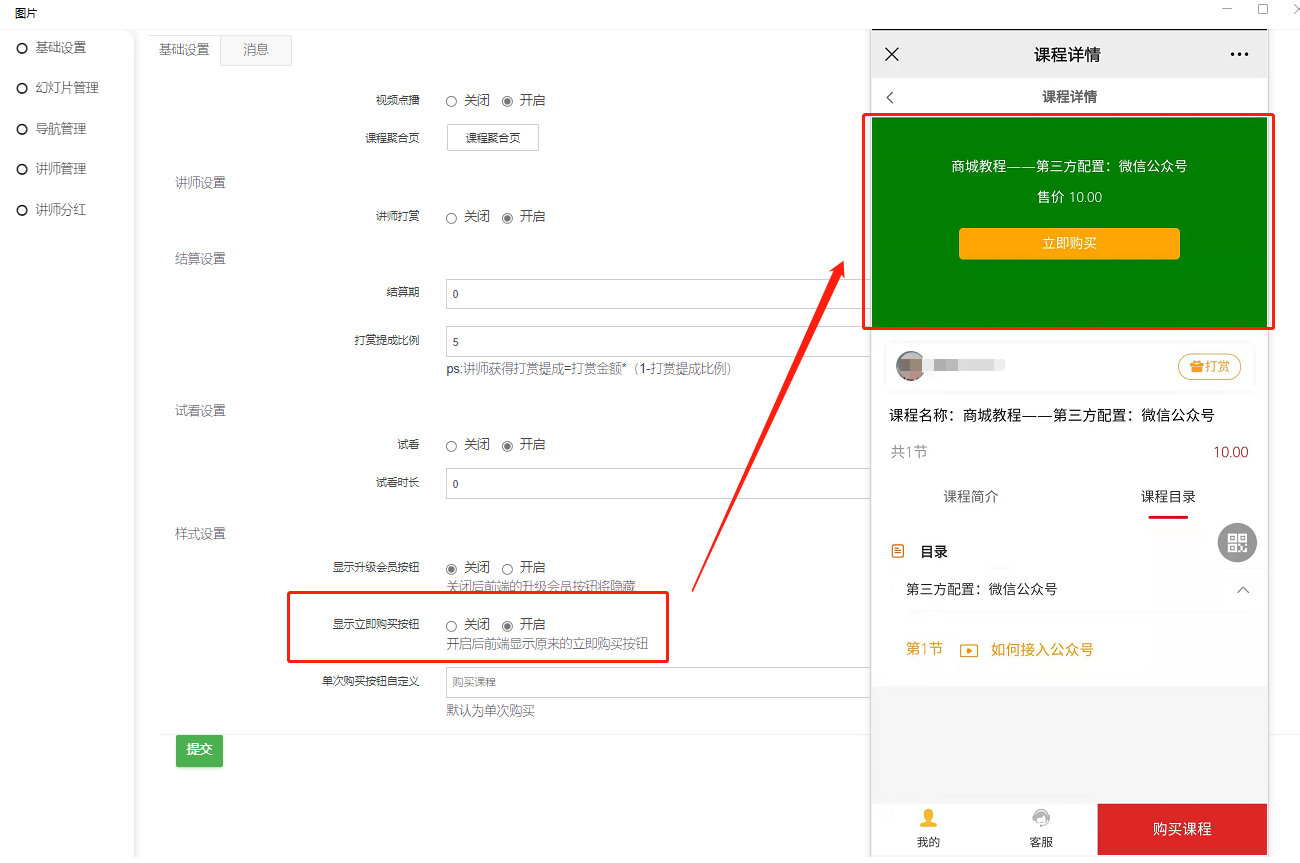Collapse the 第三方配置：微信公众号 chapter

pyautogui.click(x=1242, y=590)
